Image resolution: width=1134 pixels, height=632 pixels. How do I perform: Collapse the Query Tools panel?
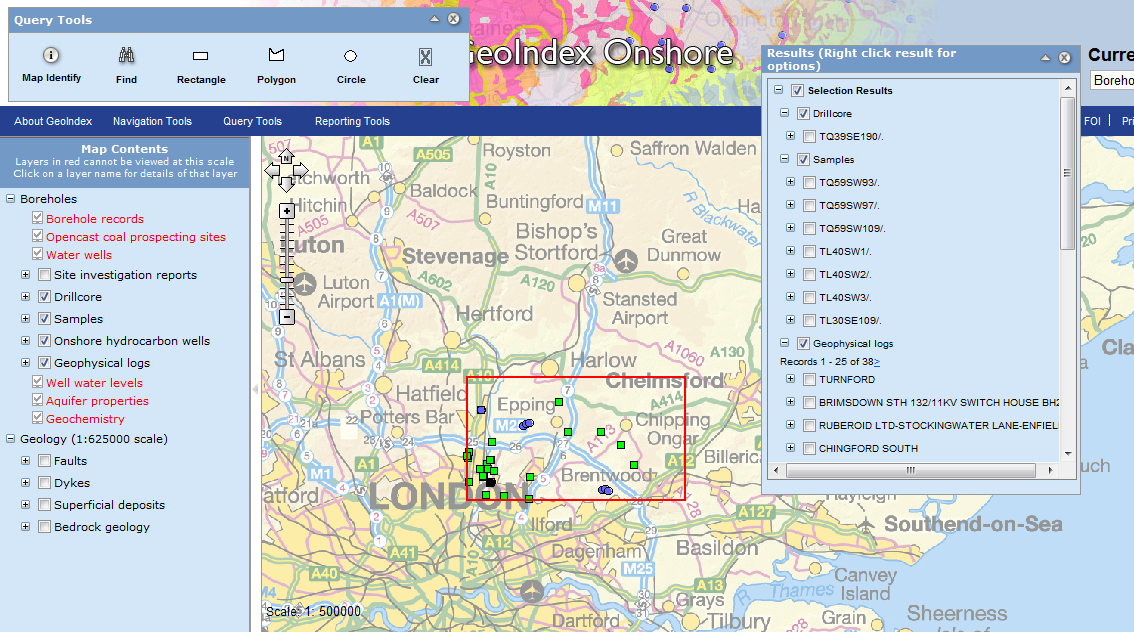coord(434,19)
